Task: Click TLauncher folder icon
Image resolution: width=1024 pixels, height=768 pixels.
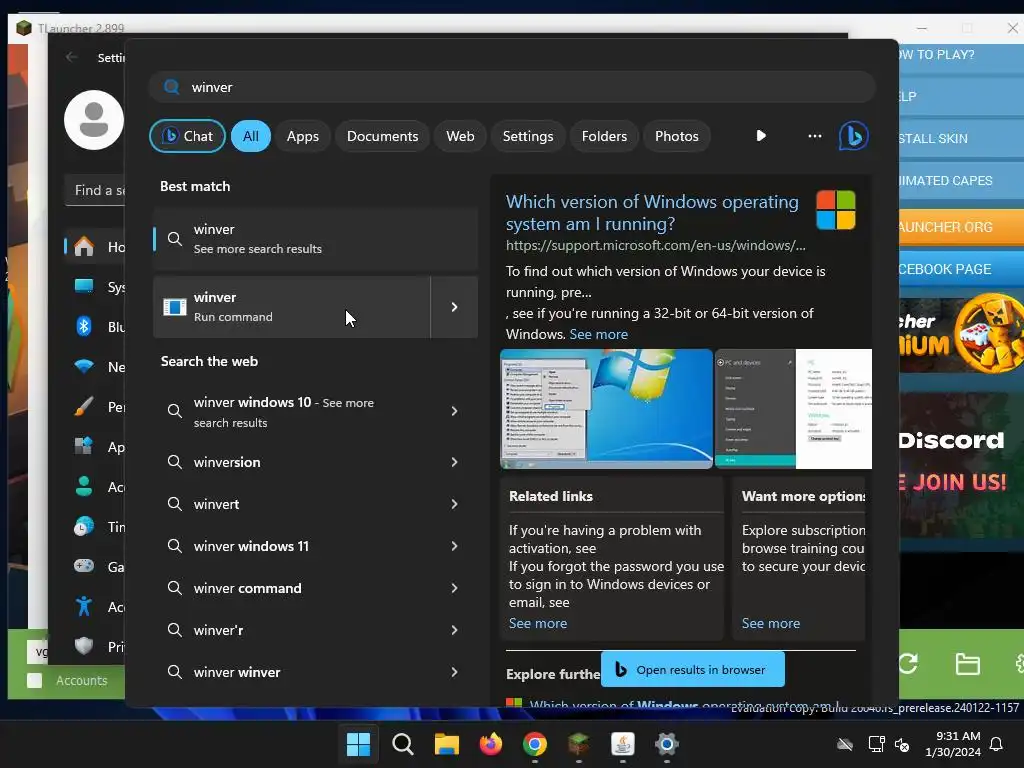Action: (967, 664)
